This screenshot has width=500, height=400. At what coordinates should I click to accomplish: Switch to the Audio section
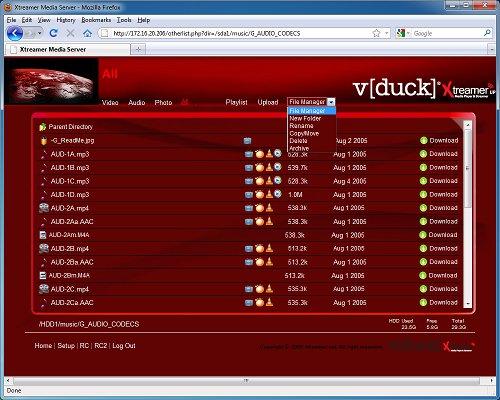click(x=136, y=103)
